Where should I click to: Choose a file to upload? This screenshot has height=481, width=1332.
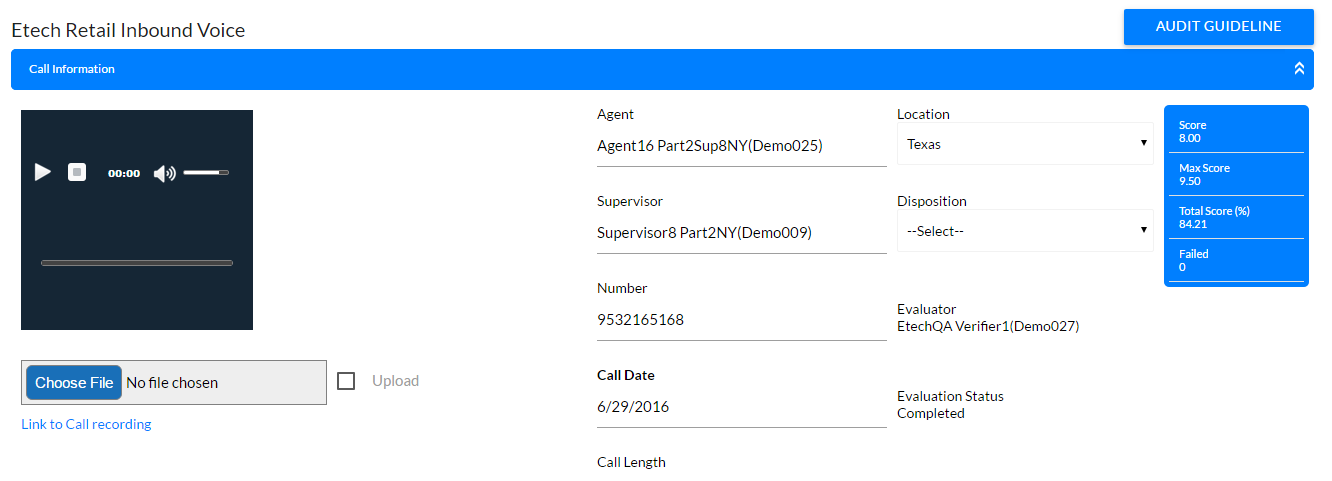click(74, 382)
